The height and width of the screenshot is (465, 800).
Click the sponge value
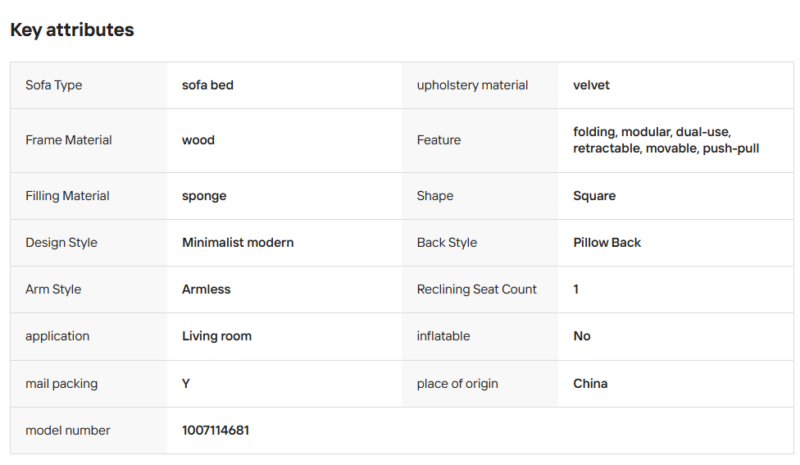pos(204,197)
